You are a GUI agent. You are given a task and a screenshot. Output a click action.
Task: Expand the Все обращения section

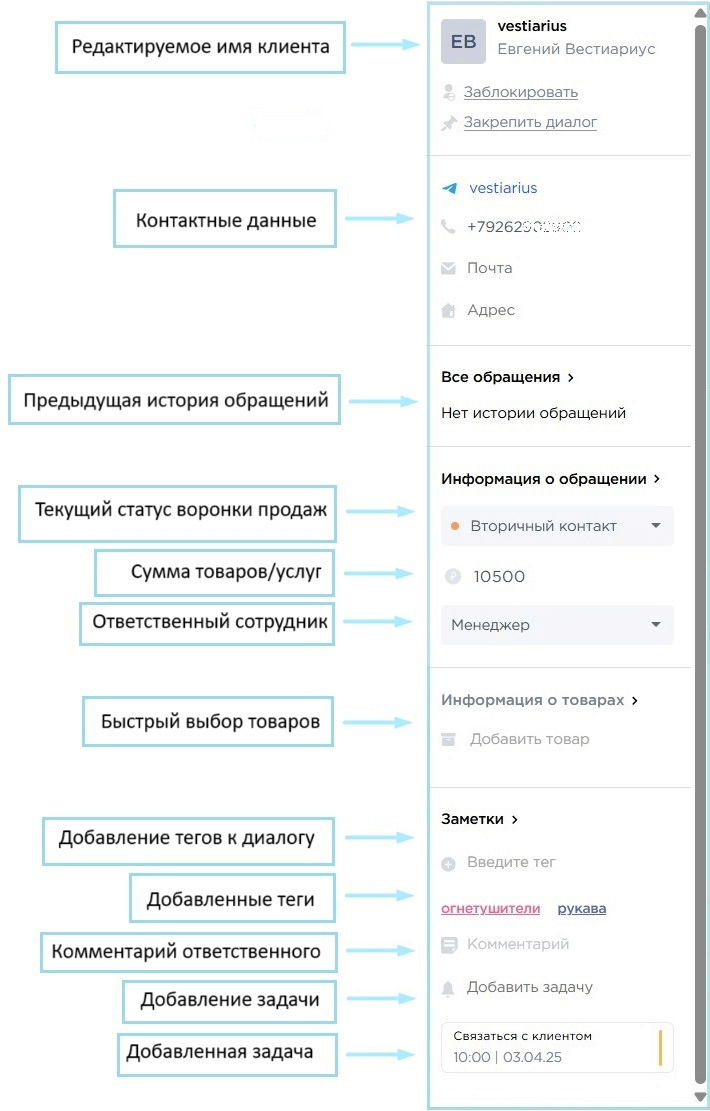pyautogui.click(x=507, y=377)
